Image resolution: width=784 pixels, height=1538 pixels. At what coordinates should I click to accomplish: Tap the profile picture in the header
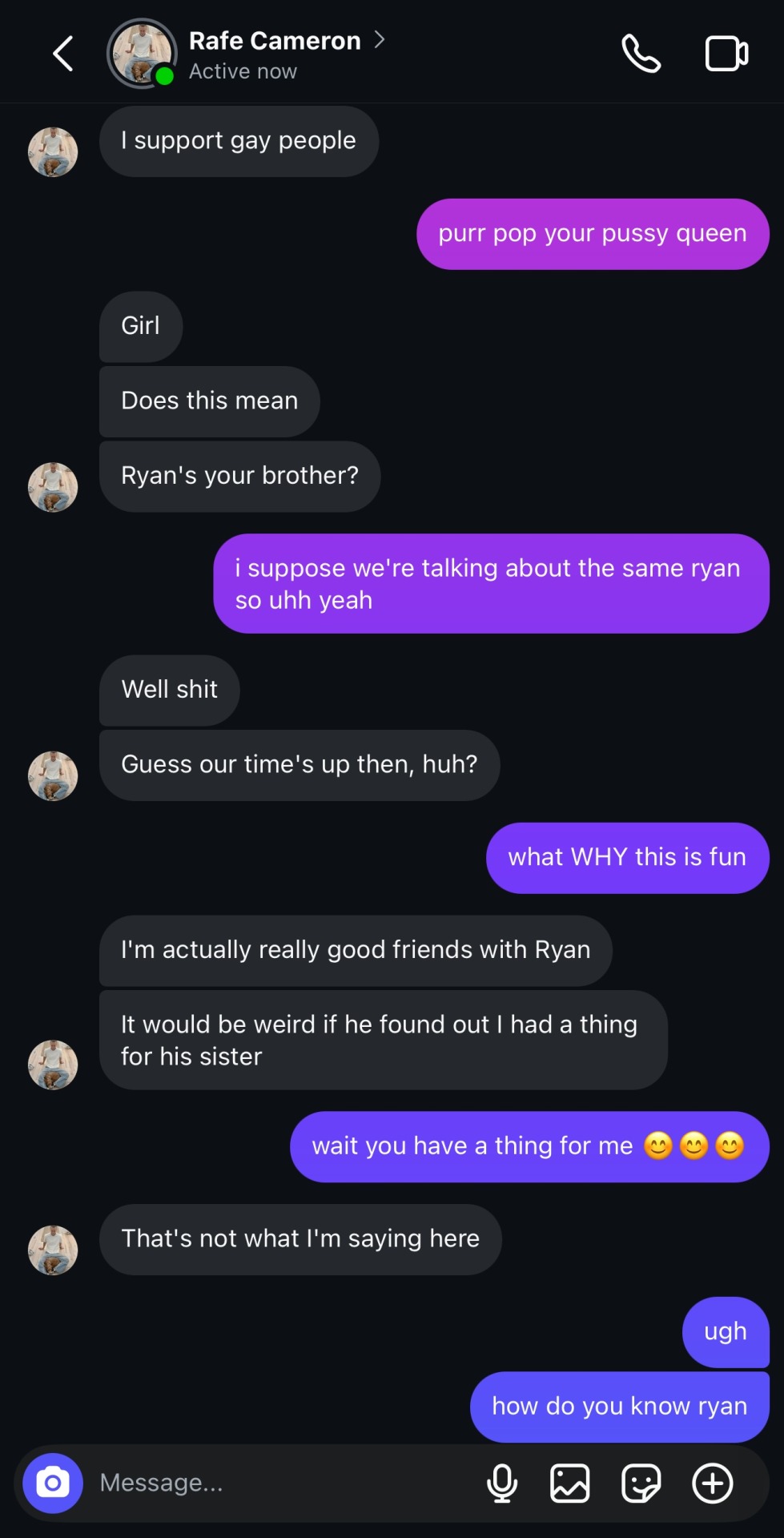(142, 54)
